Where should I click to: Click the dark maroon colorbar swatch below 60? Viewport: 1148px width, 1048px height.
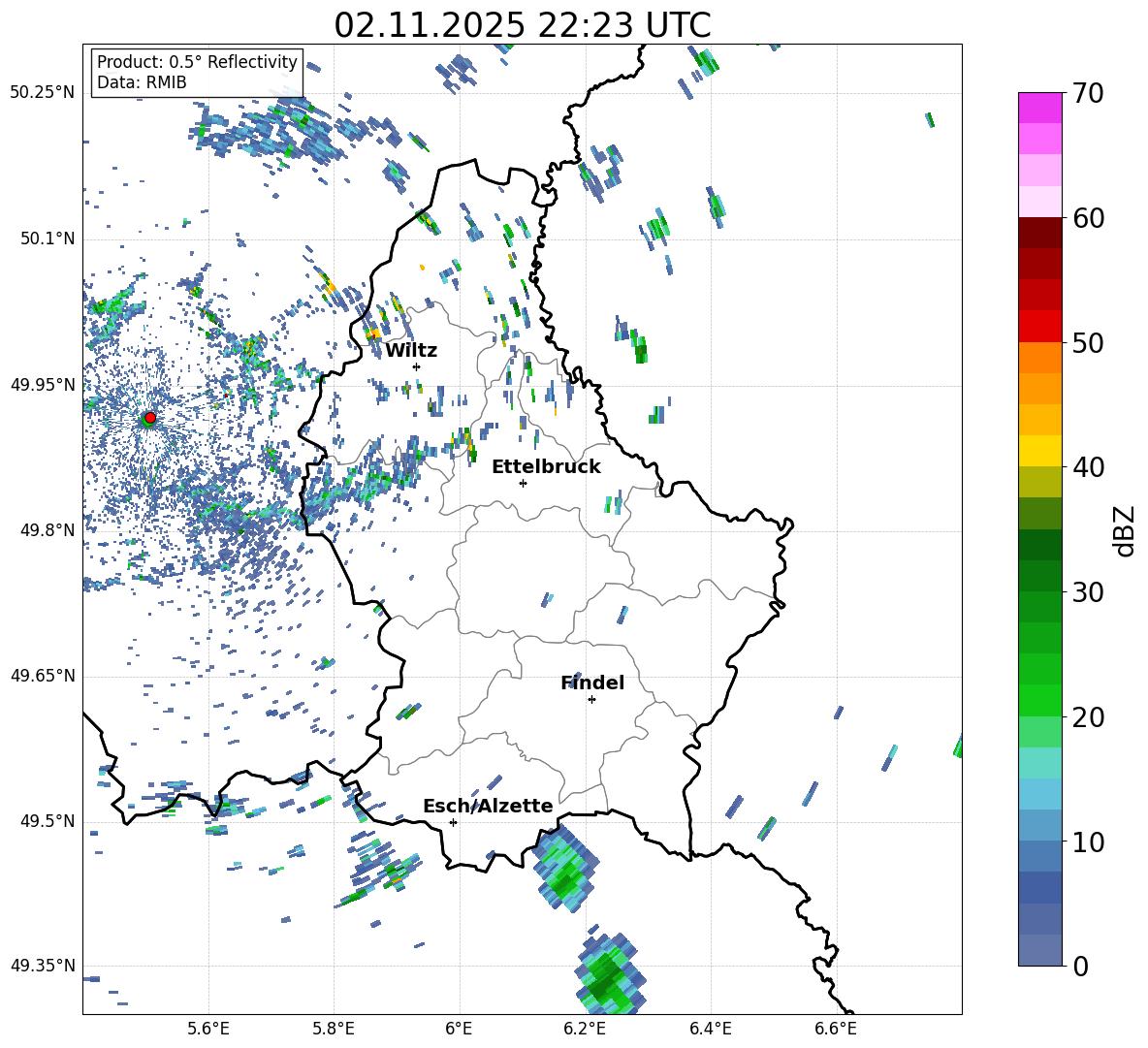(x=1039, y=233)
